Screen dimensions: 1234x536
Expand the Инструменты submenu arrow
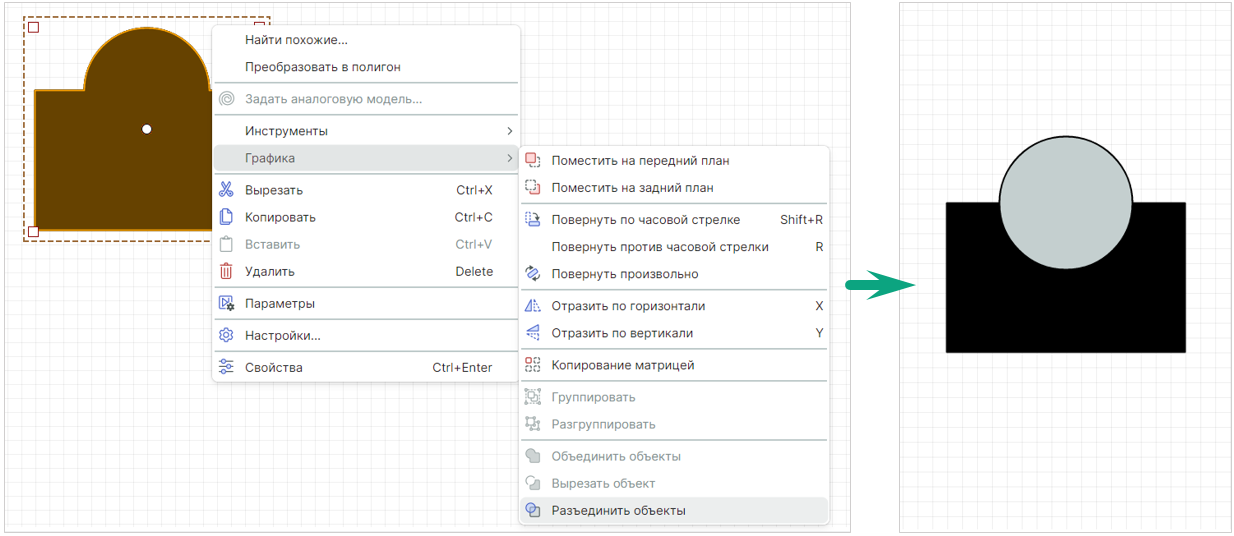click(x=509, y=131)
